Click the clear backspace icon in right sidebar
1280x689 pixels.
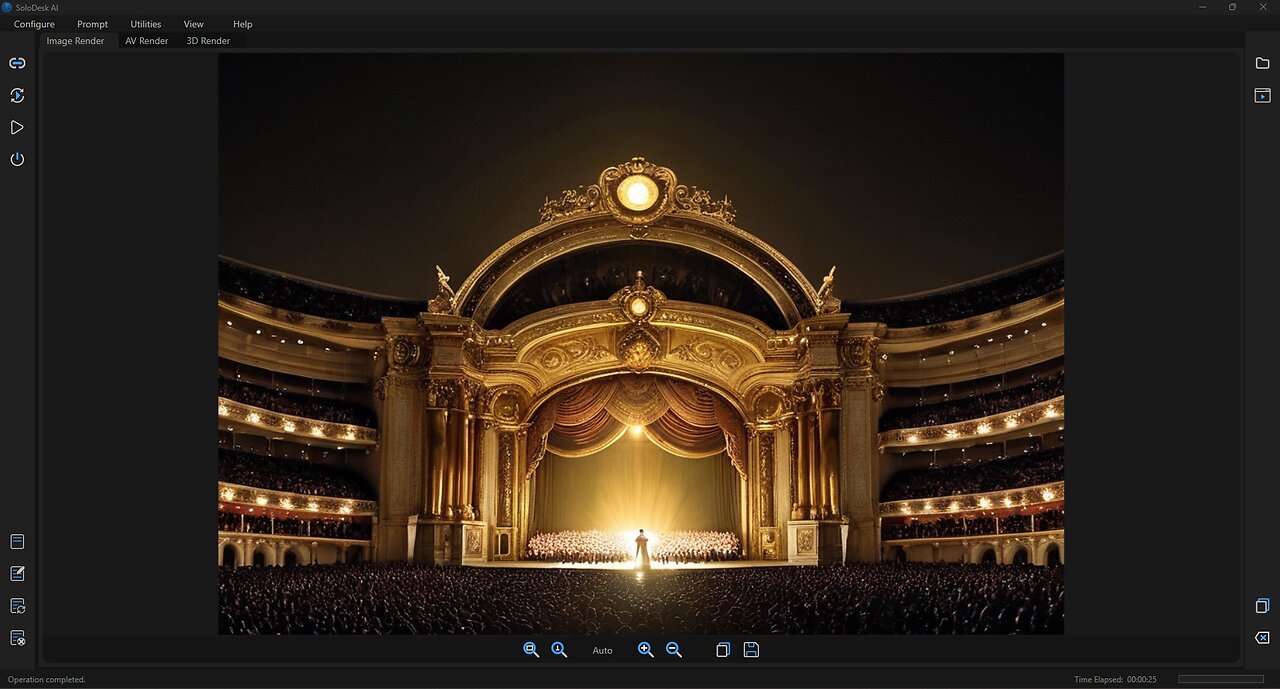click(x=1262, y=637)
